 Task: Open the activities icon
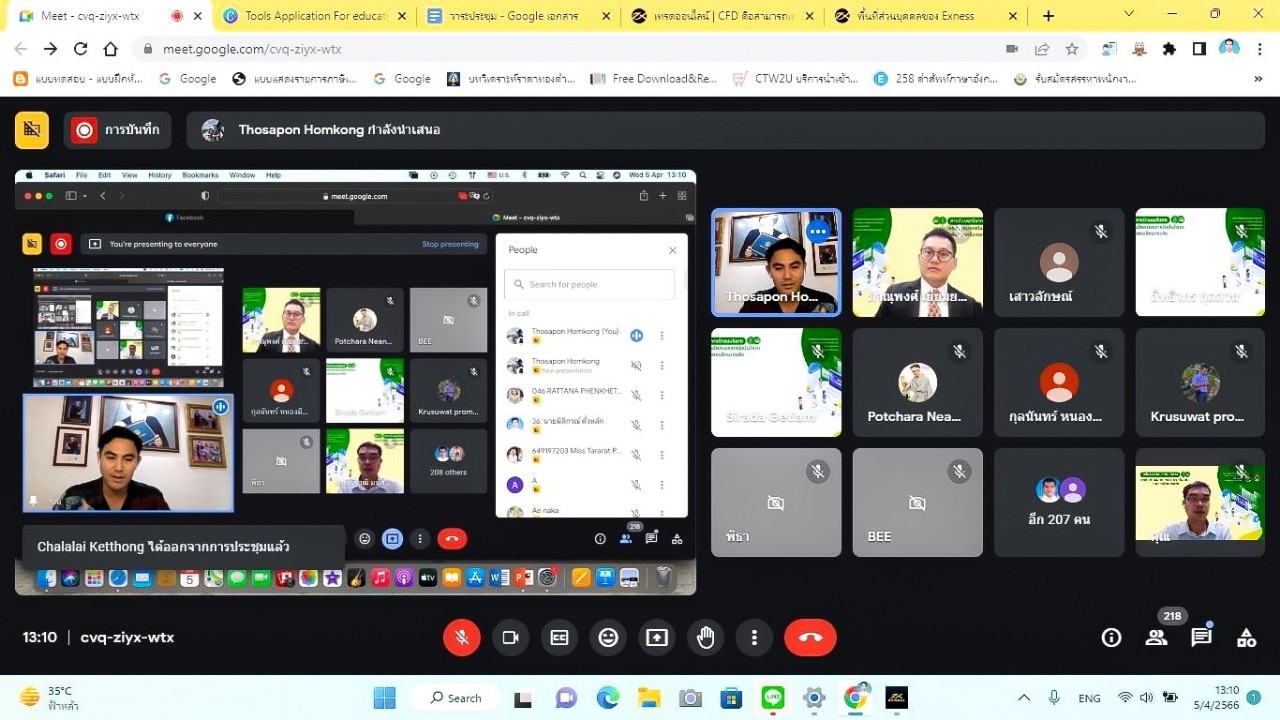1246,637
